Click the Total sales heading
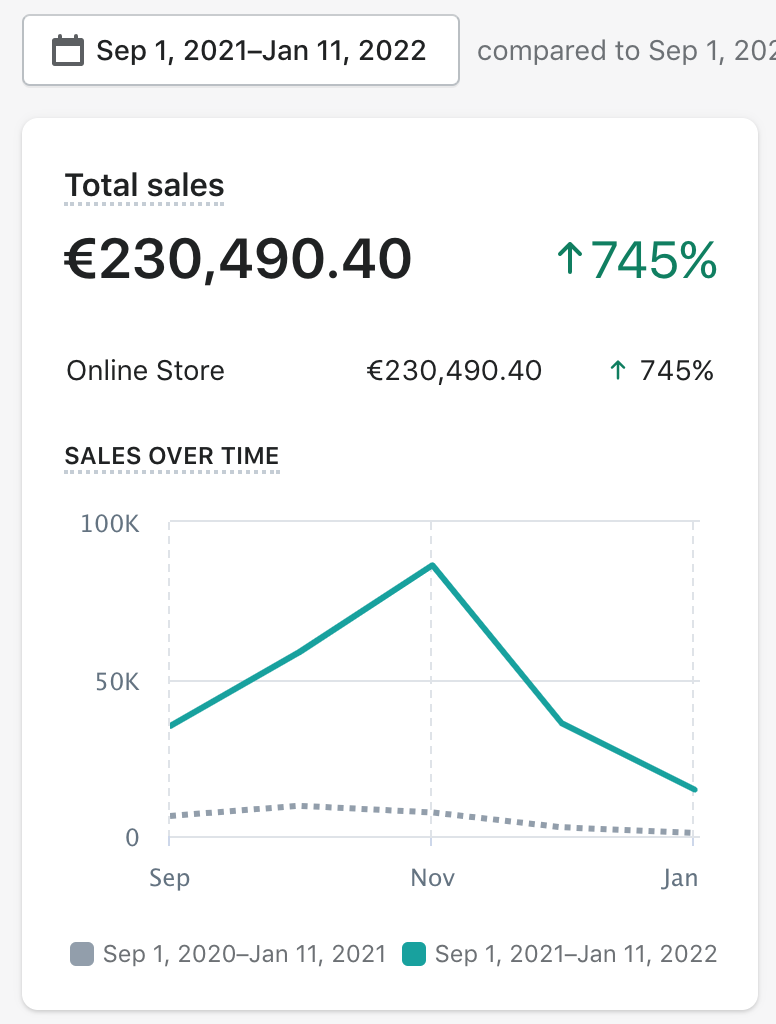This screenshot has height=1024, width=776. (x=145, y=186)
